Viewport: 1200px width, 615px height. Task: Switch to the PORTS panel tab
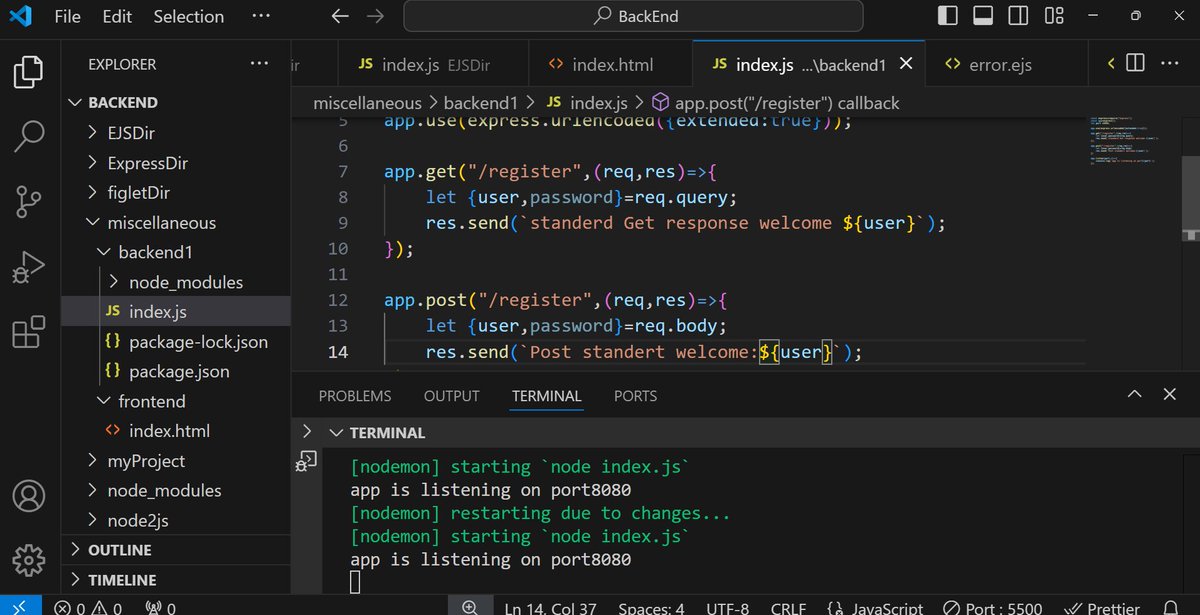(x=635, y=396)
